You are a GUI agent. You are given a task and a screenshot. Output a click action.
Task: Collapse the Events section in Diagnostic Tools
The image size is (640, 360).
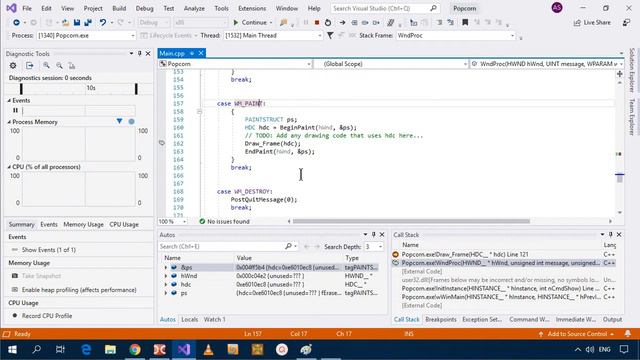9,100
